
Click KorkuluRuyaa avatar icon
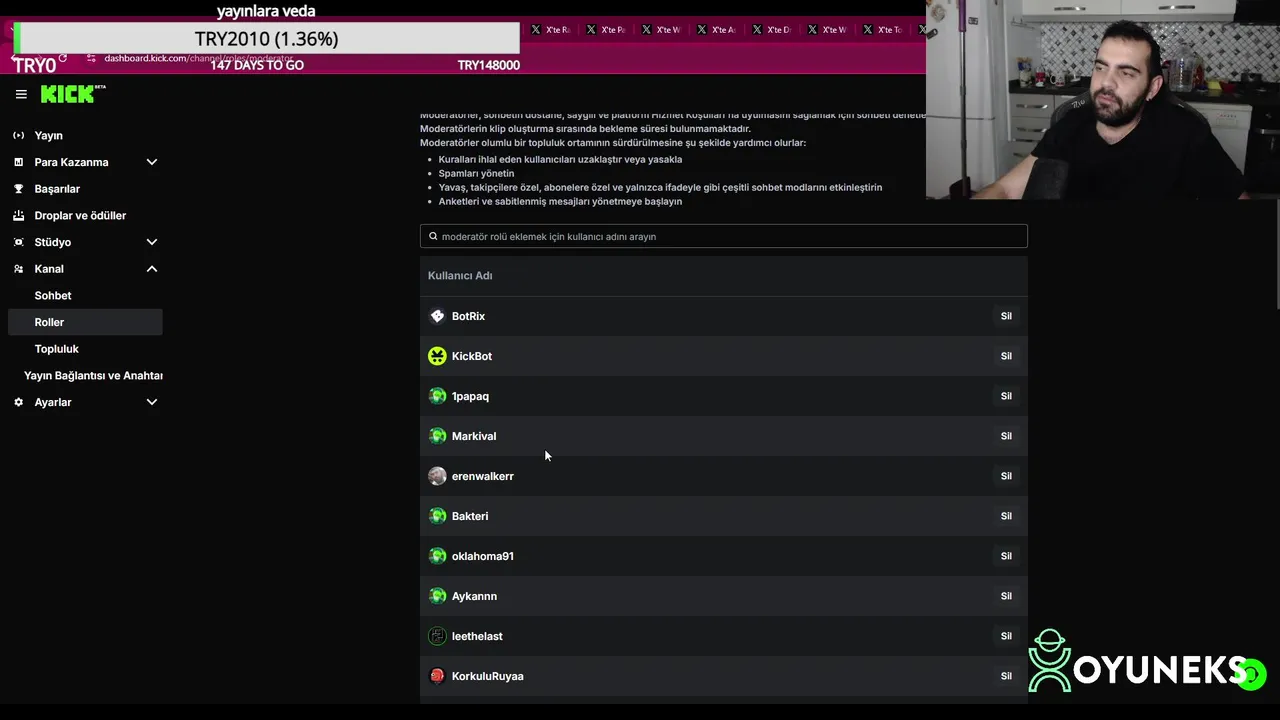437,676
